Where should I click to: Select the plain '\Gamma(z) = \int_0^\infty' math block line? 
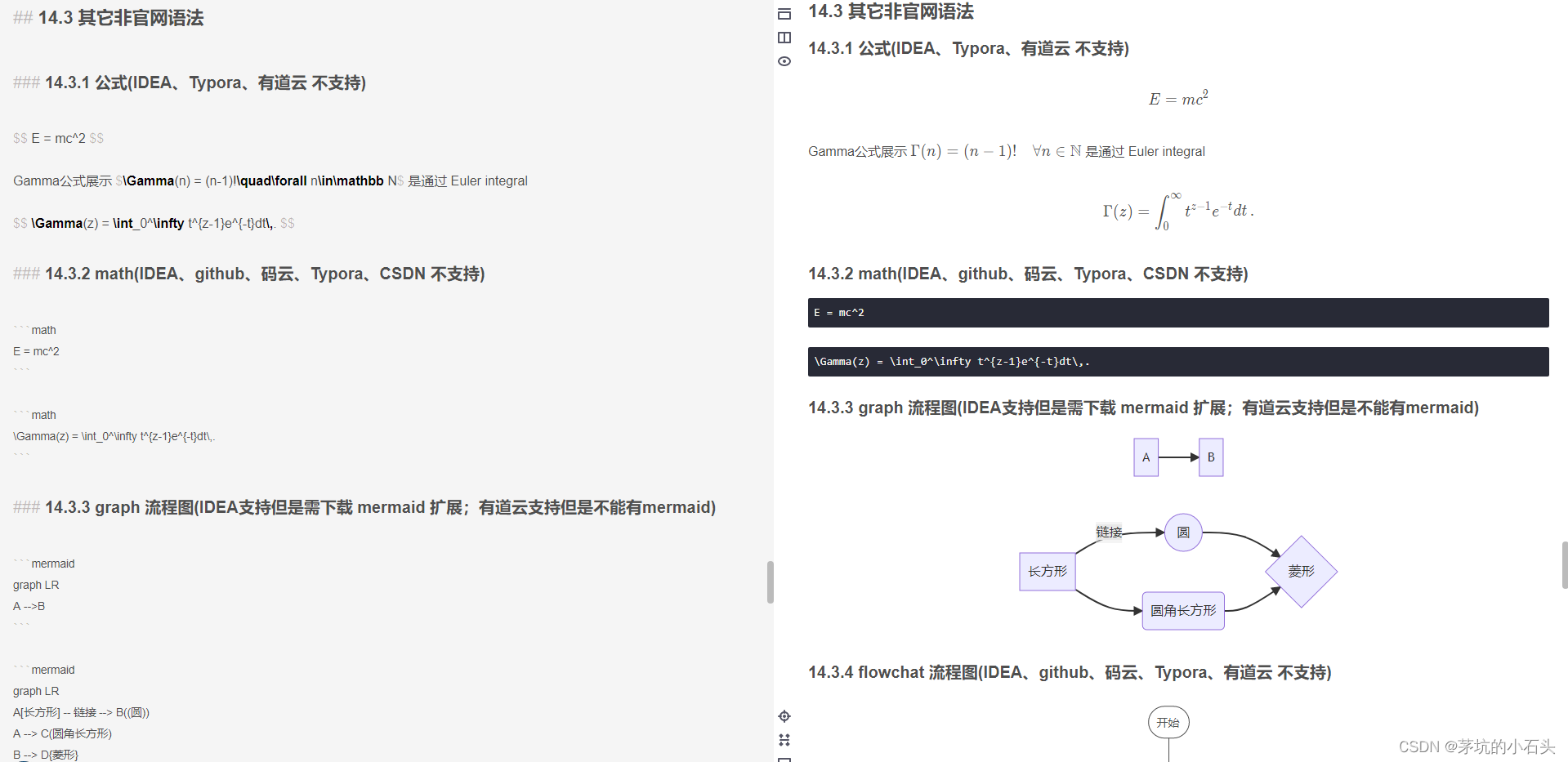coord(114,436)
